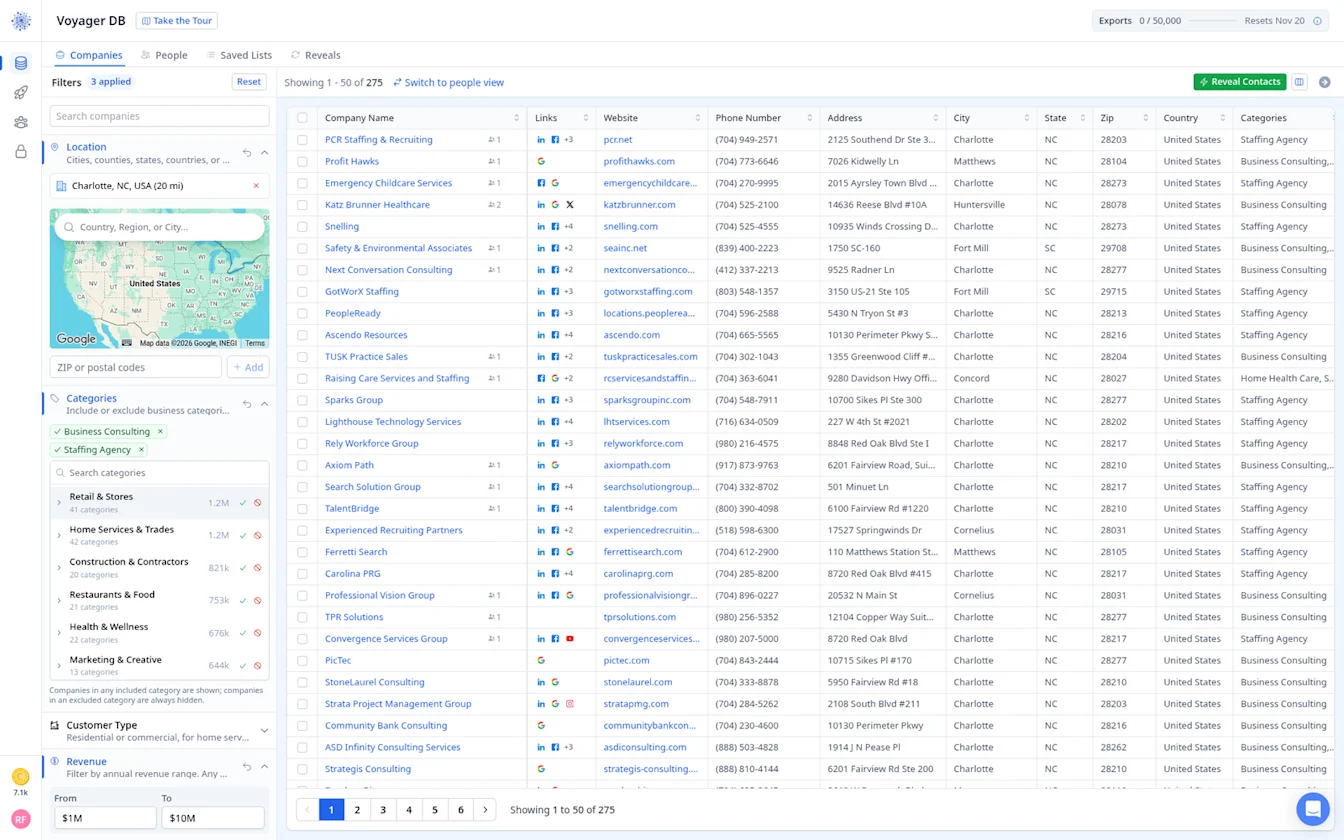Check the TalentBridge row checkbox
The width and height of the screenshot is (1344, 840).
coord(302,509)
